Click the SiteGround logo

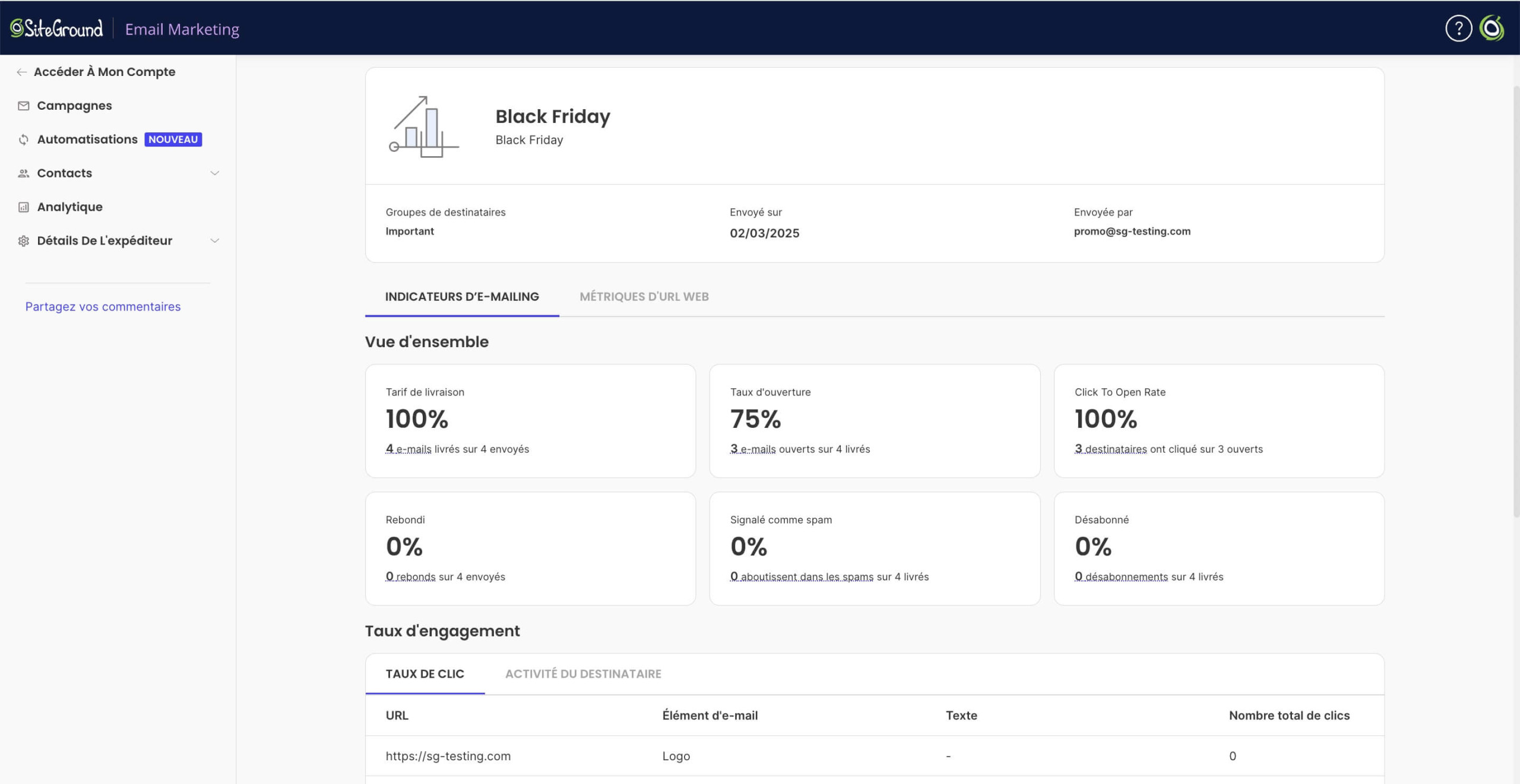tap(56, 28)
